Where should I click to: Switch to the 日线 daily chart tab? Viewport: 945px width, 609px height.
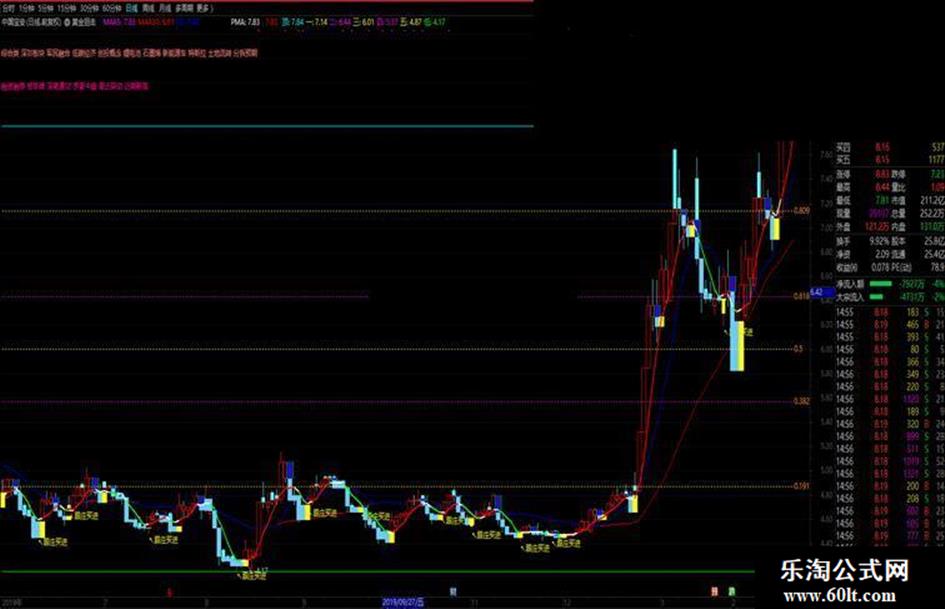131,8
